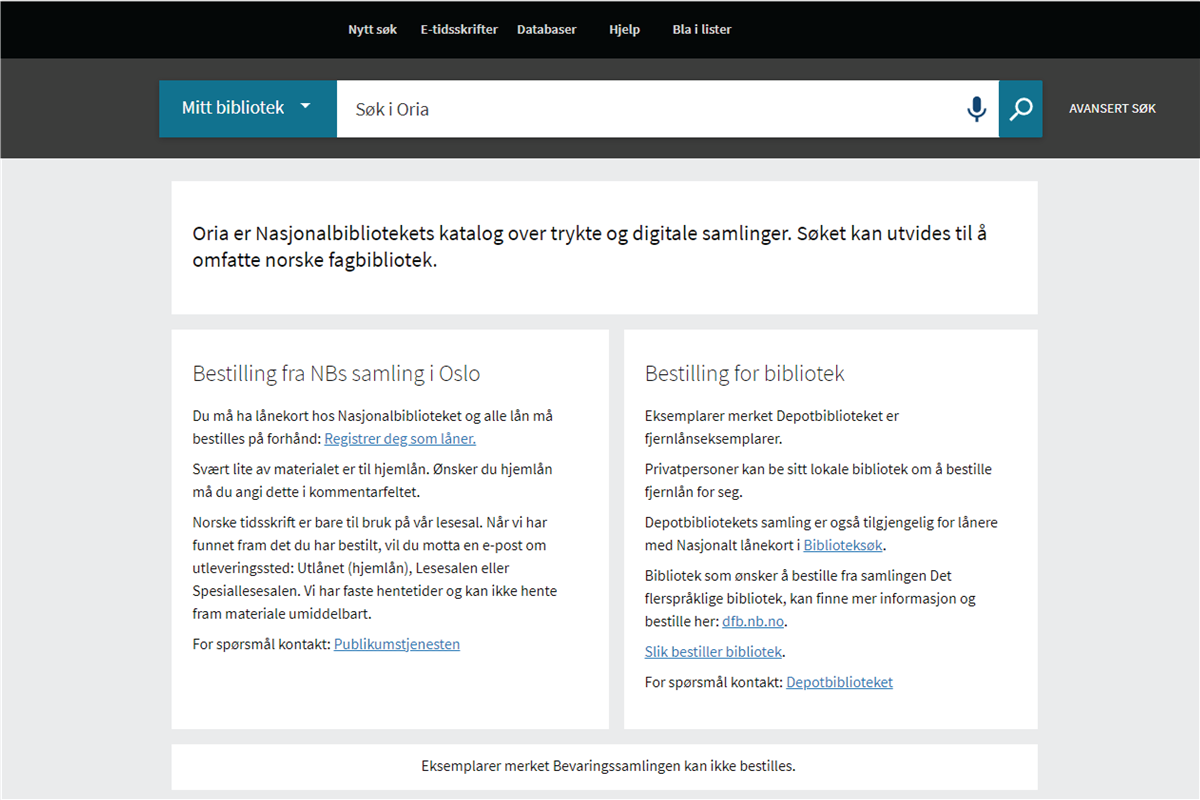Start voice search with the microphone icon
Screen dimensions: 1200x800
coord(976,109)
